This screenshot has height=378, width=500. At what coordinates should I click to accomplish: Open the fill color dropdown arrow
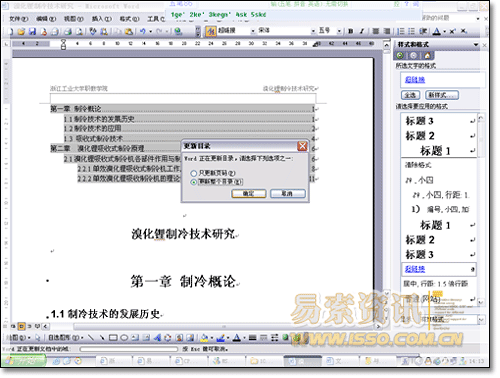pyautogui.click(x=211, y=338)
